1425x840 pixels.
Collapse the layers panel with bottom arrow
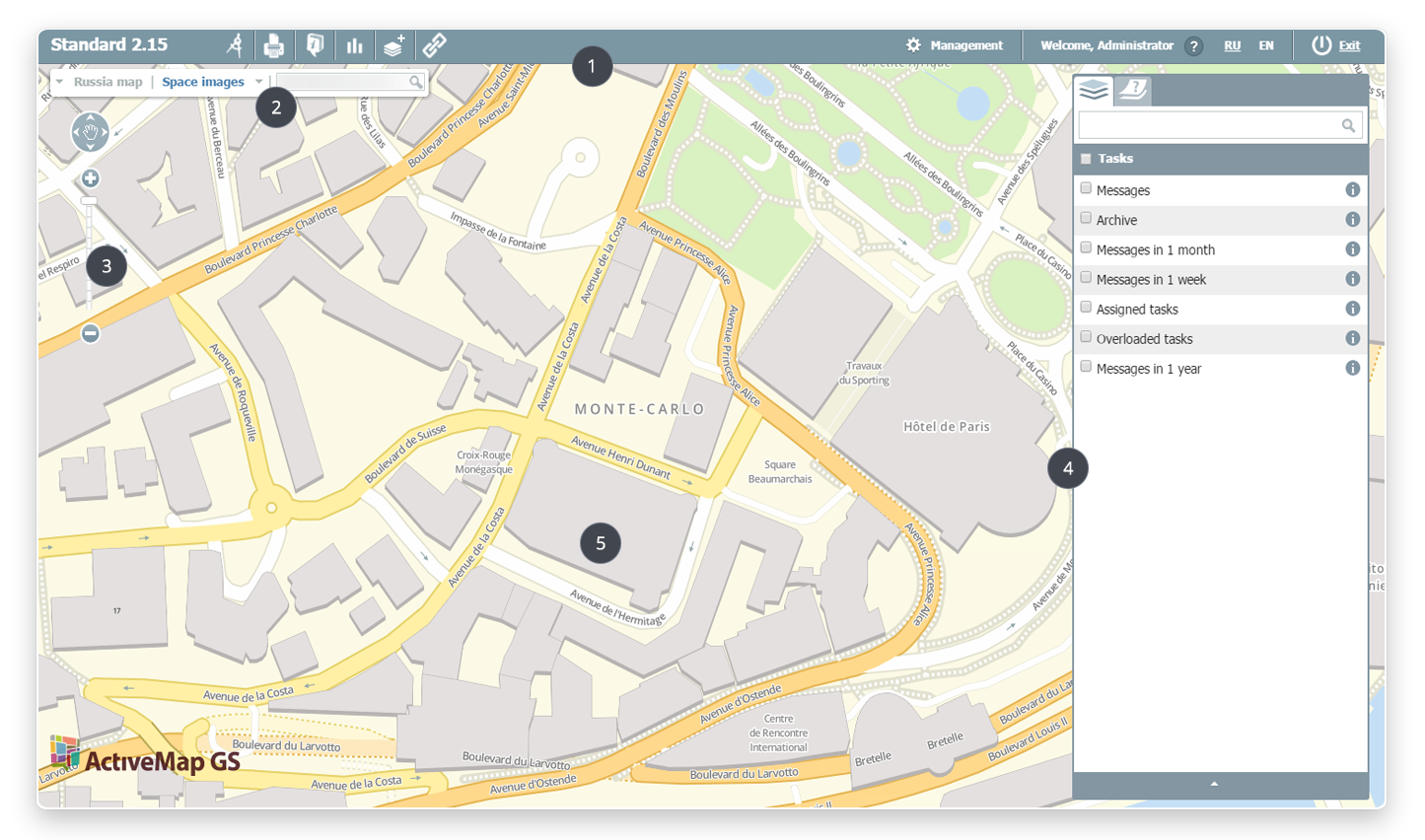coord(1214,784)
